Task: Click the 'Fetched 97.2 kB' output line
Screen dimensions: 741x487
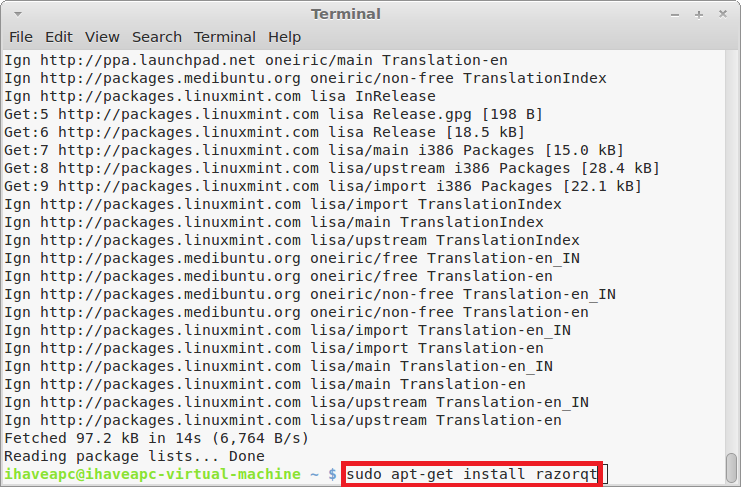Action: [x=156, y=438]
